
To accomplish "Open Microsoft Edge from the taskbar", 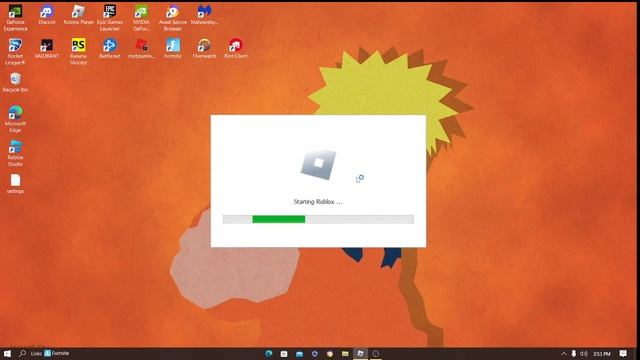I will click(268, 353).
